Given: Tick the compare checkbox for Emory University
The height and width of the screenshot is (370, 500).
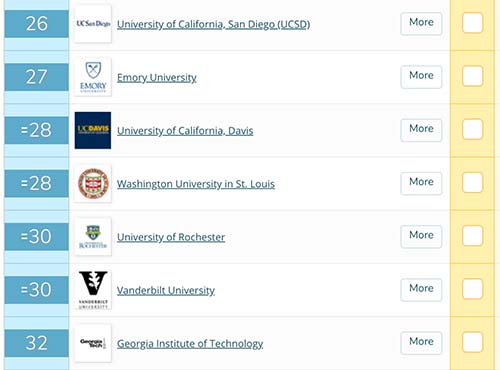Looking at the screenshot, I should tap(472, 76).
